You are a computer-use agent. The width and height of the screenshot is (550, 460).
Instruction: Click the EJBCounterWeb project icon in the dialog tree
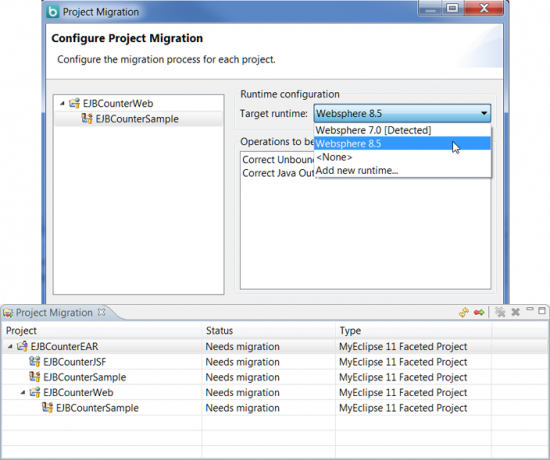pyautogui.click(x=74, y=103)
